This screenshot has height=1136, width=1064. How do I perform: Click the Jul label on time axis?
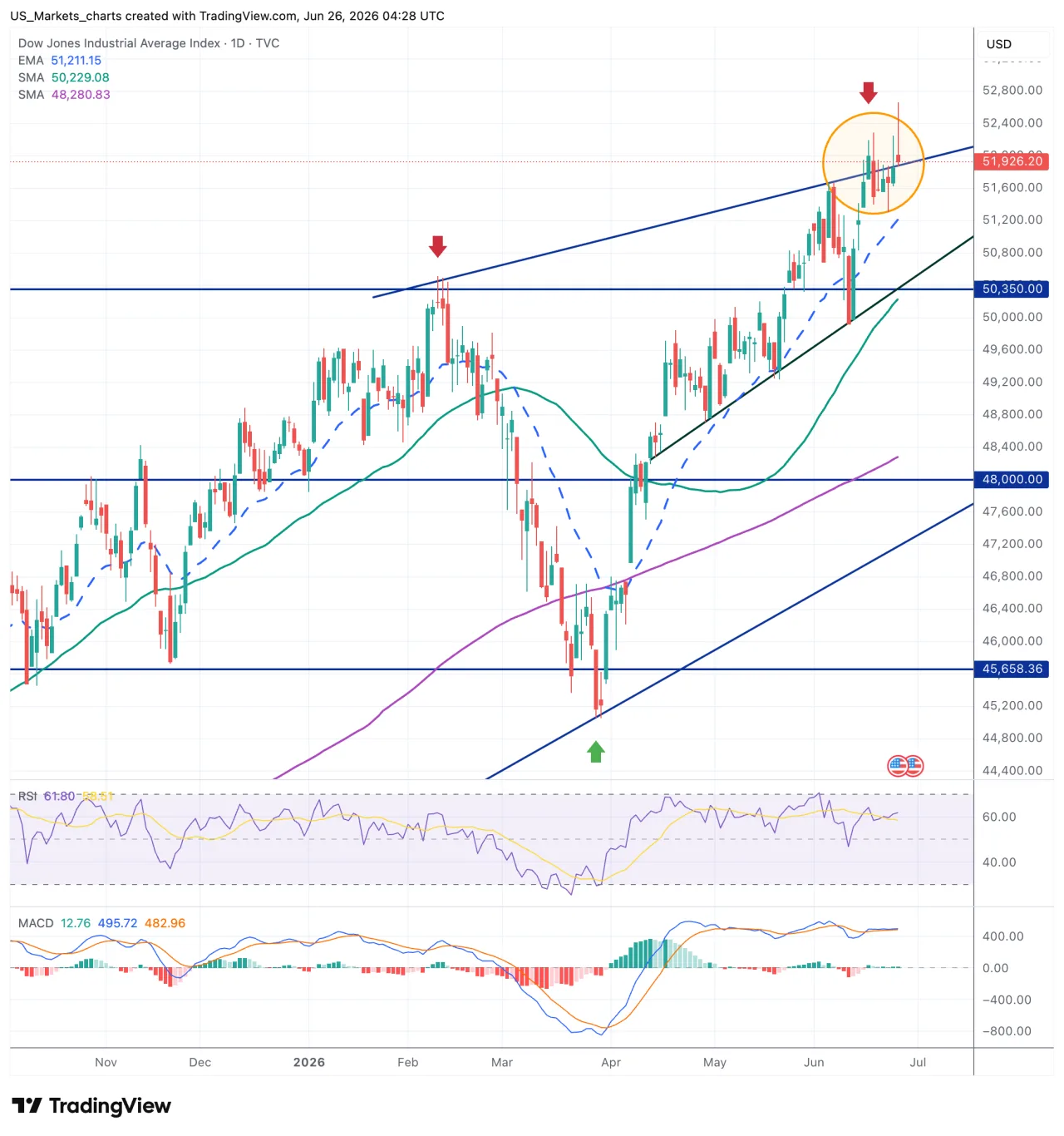pyautogui.click(x=918, y=1063)
